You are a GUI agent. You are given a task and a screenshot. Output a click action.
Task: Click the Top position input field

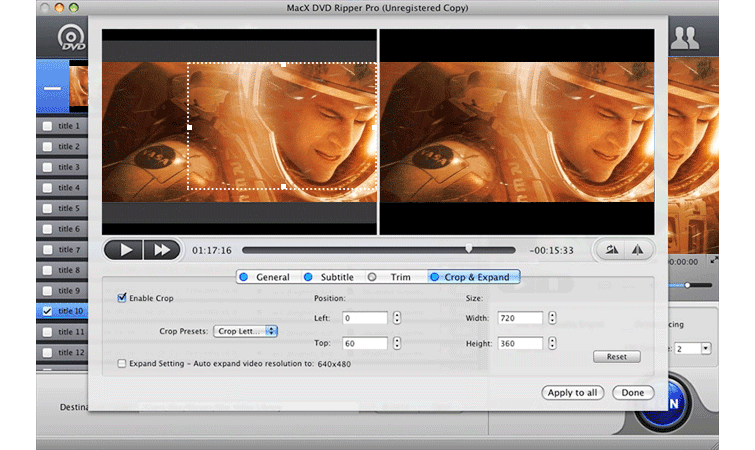(x=365, y=344)
